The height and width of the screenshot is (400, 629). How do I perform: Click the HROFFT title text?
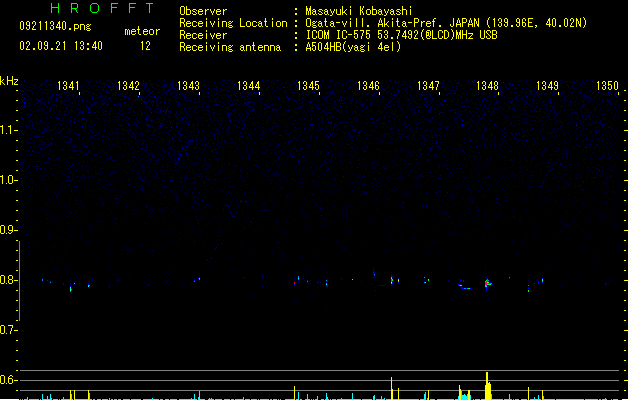(x=102, y=8)
